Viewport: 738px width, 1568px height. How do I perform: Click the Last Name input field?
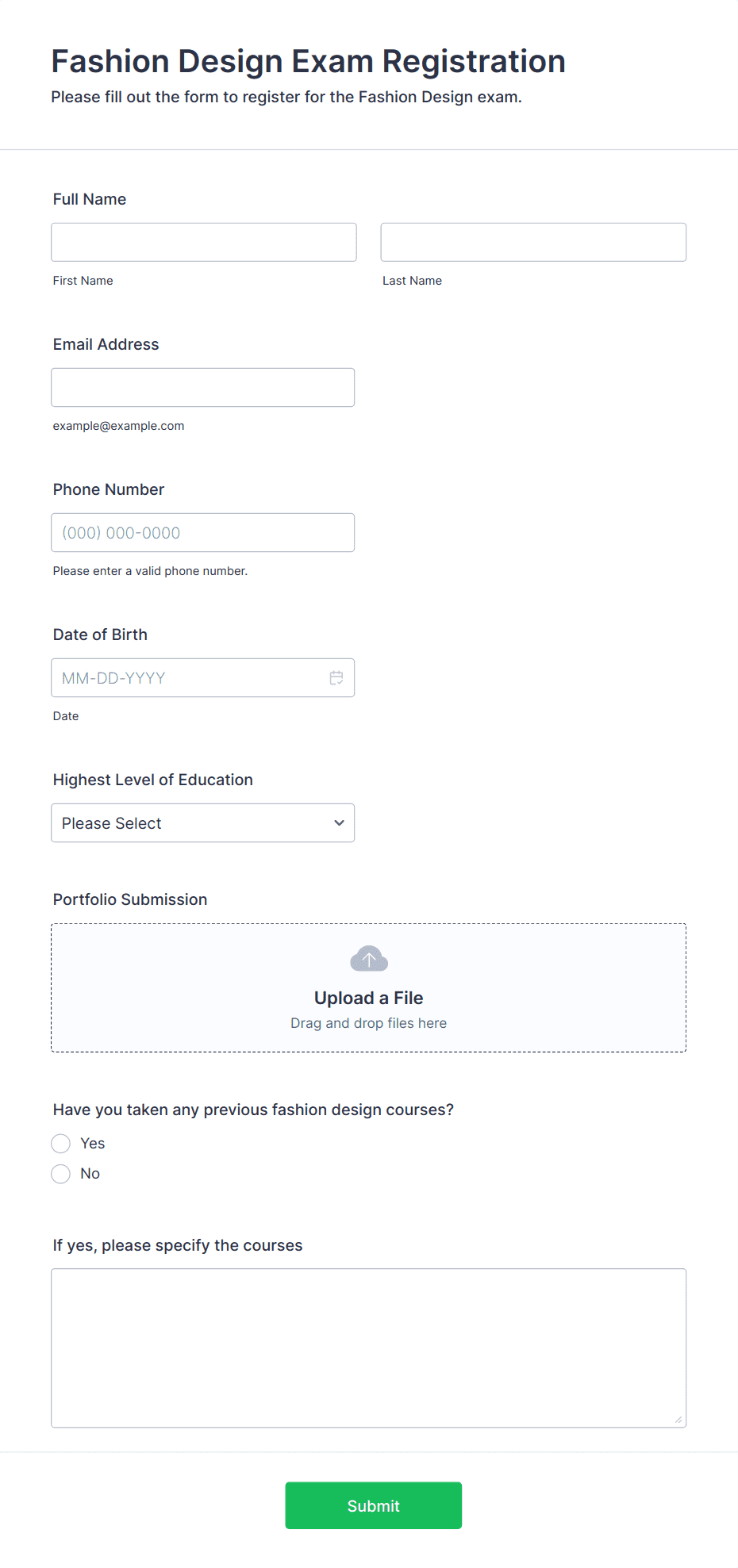(x=532, y=242)
